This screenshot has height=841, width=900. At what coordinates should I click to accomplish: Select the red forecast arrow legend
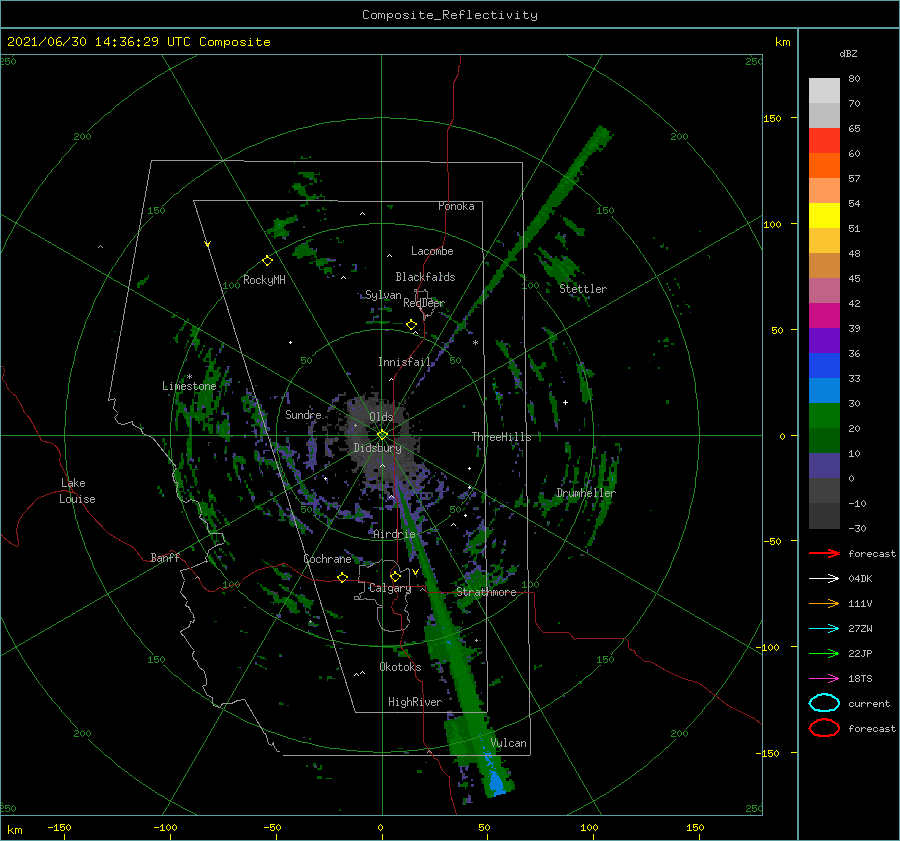pos(824,553)
